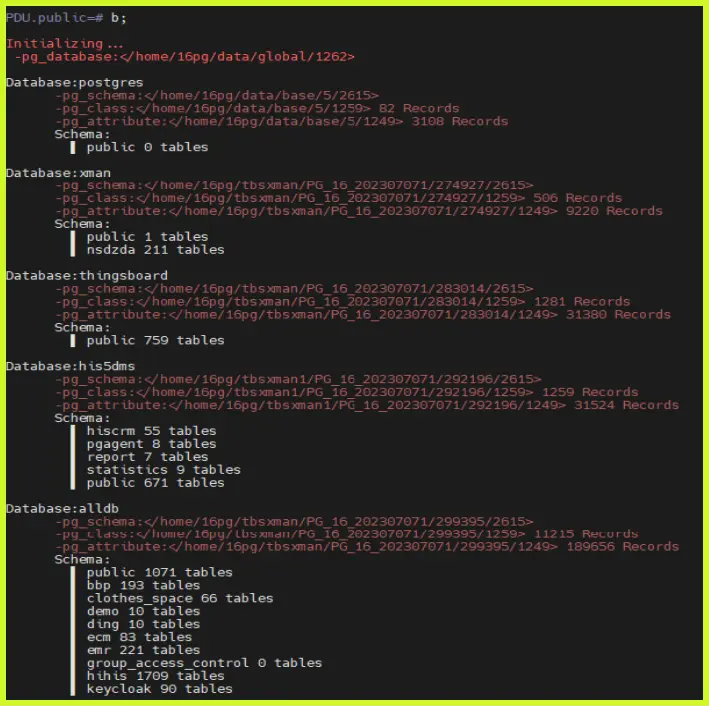Click xman pg_attribute 9220 Records line
This screenshot has height=708, width=710.
pyautogui.click(x=359, y=211)
